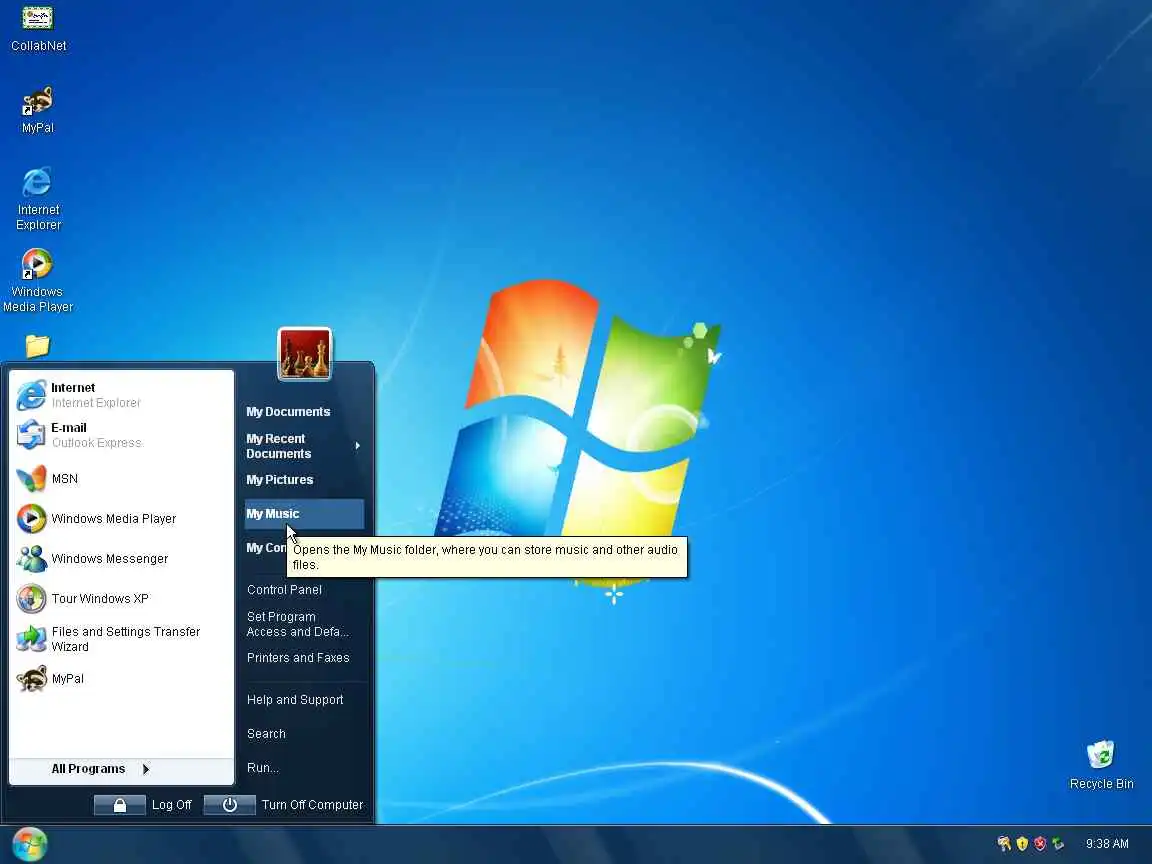Click the red shield tray icon

click(1040, 843)
